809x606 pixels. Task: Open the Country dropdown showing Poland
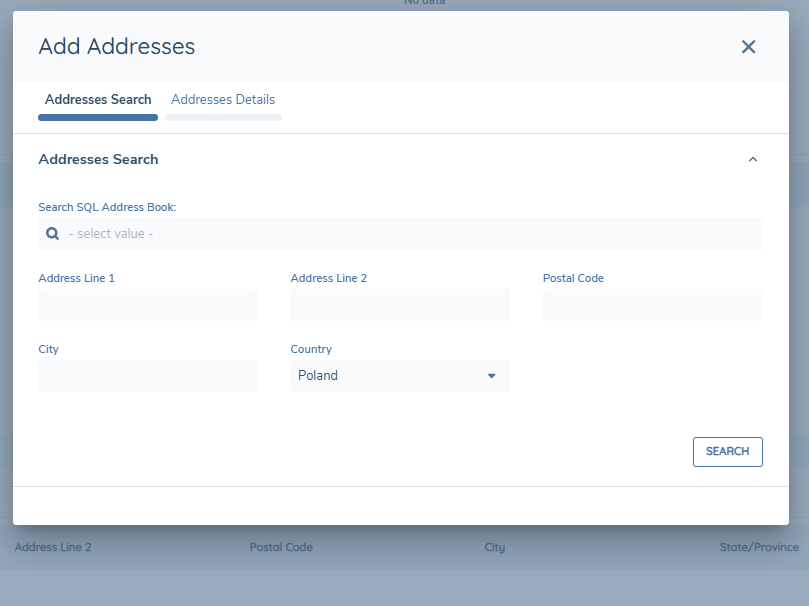coord(400,376)
